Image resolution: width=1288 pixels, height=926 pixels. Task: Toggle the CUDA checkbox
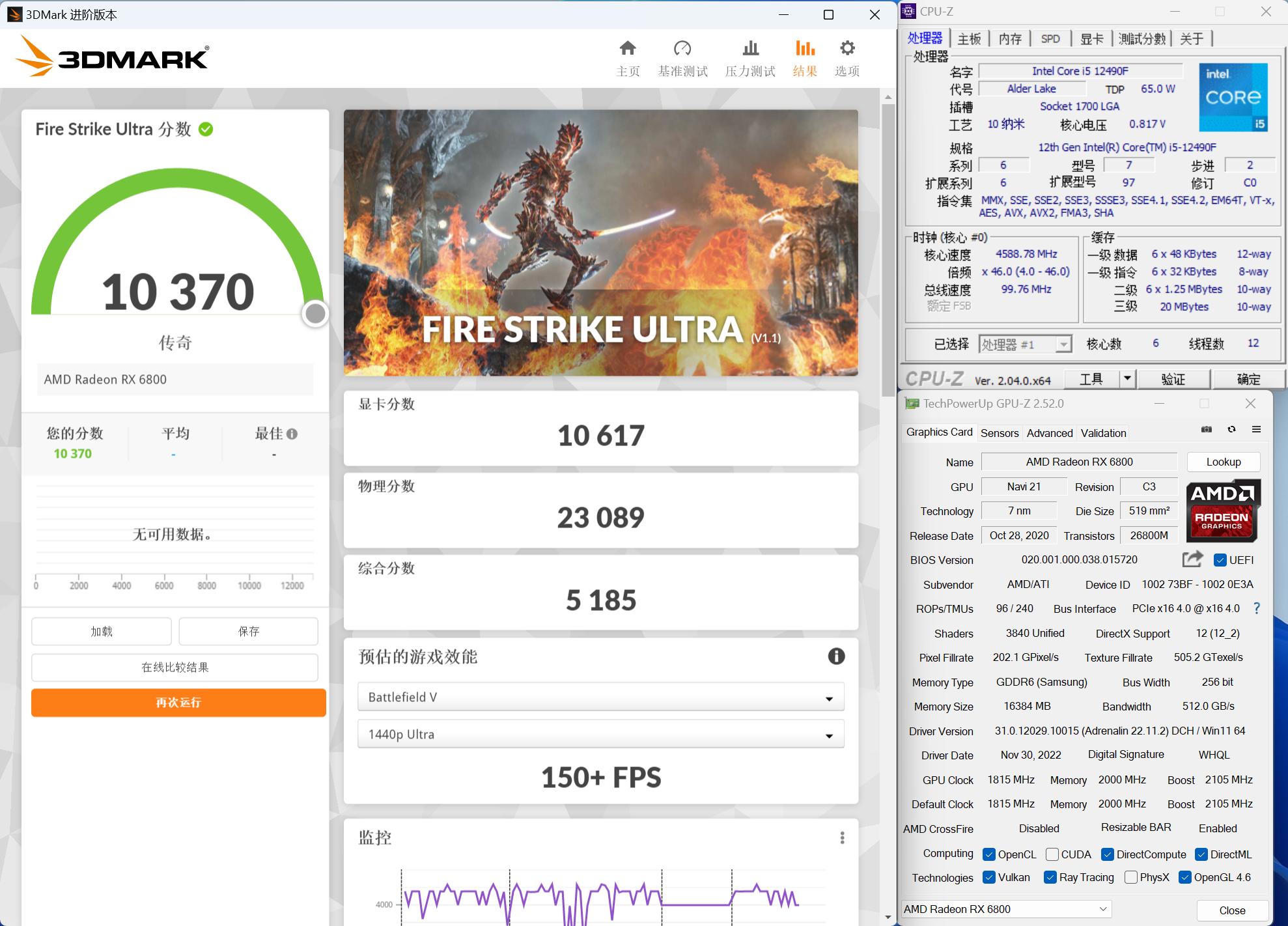[x=1052, y=854]
